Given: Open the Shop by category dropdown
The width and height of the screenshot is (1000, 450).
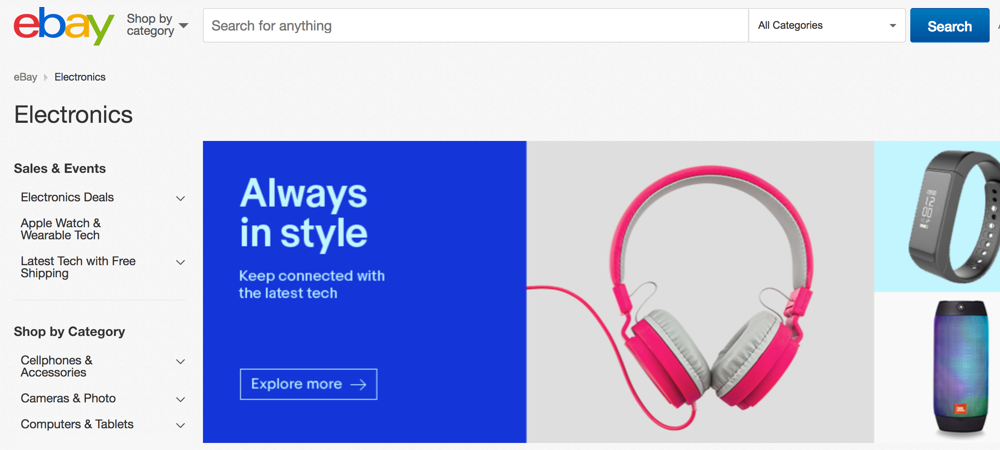Looking at the screenshot, I should [x=158, y=25].
